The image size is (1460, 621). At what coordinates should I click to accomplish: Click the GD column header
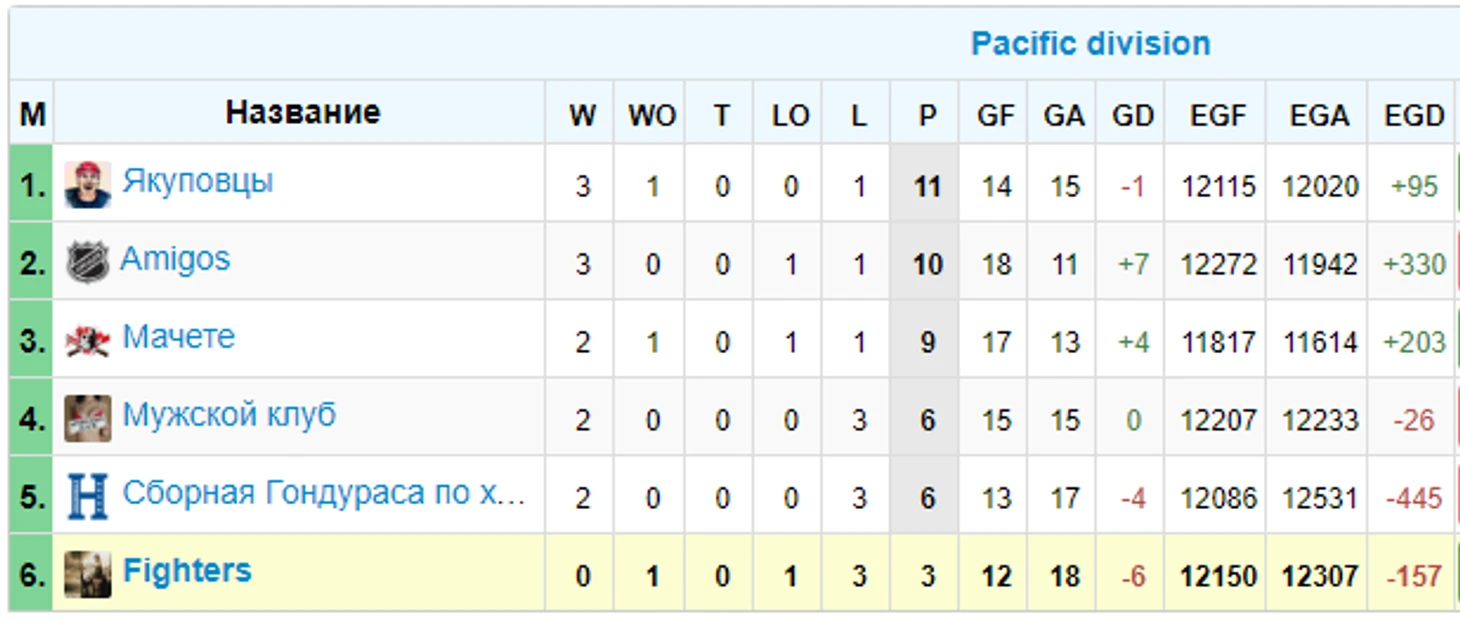(x=1132, y=116)
